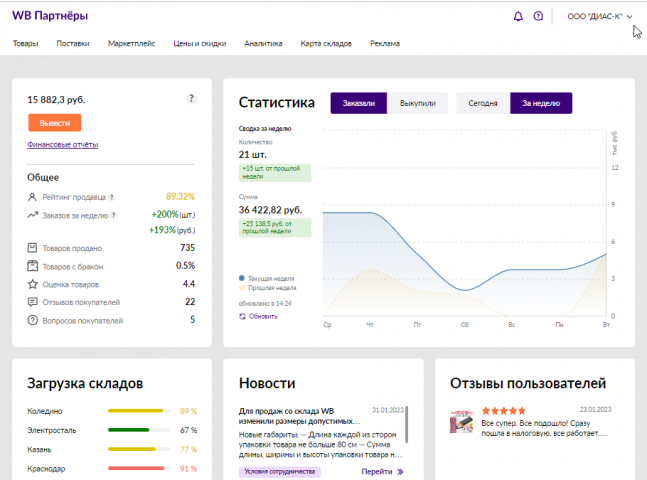
Task: Click the +15 шт. от прошлой недели badge
Action: click(x=275, y=173)
